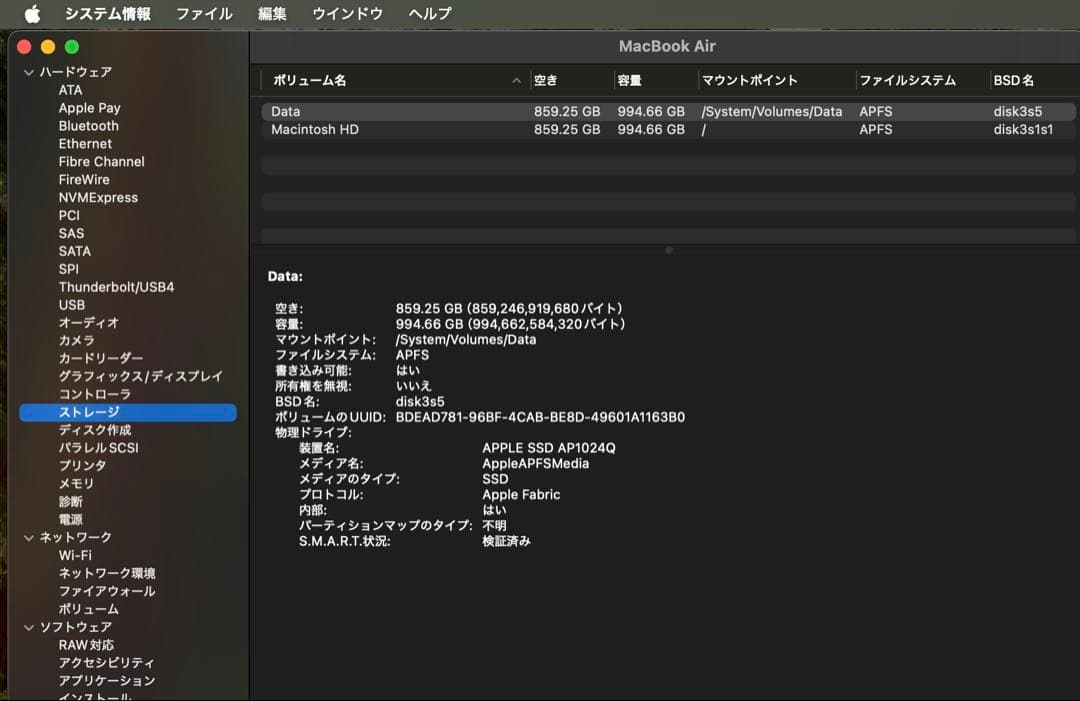
Task: Show Wi-Fi network information
Action: coord(75,555)
